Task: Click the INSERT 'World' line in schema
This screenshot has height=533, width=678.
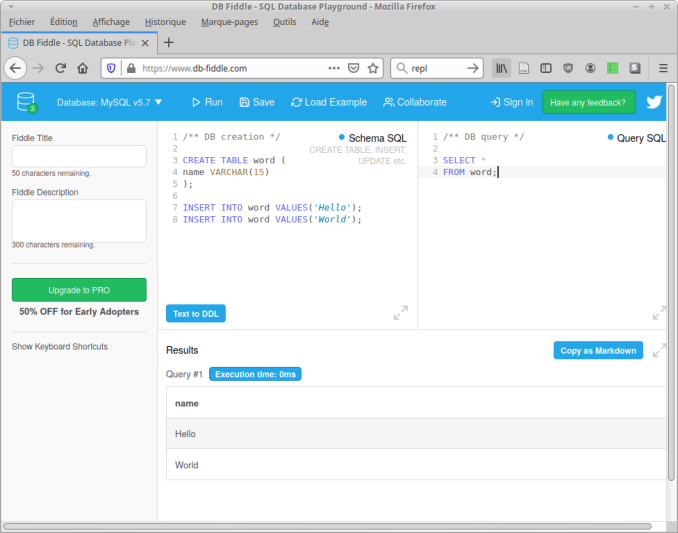Action: coord(272,219)
